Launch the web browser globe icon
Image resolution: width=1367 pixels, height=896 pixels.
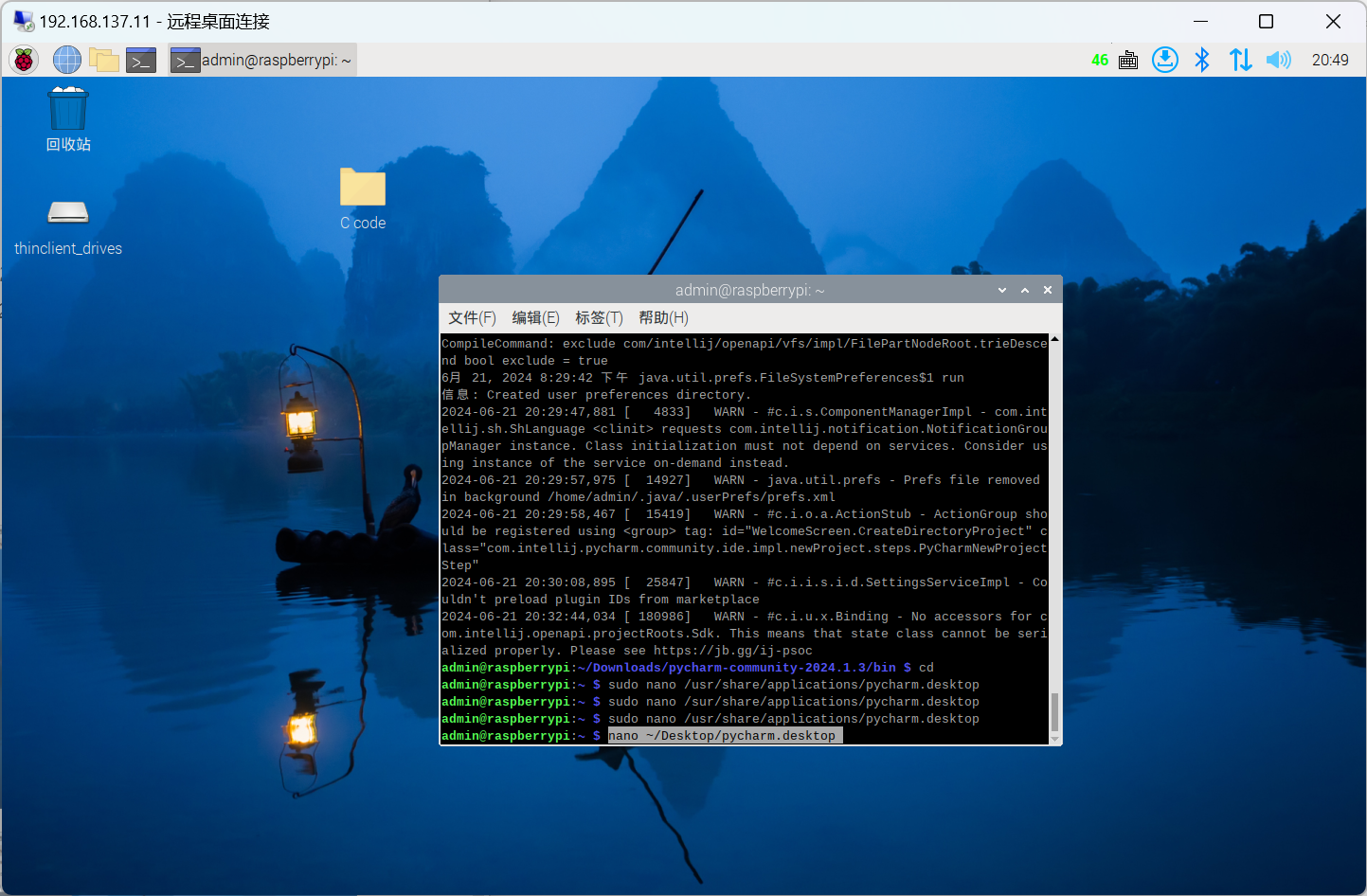pyautogui.click(x=66, y=60)
